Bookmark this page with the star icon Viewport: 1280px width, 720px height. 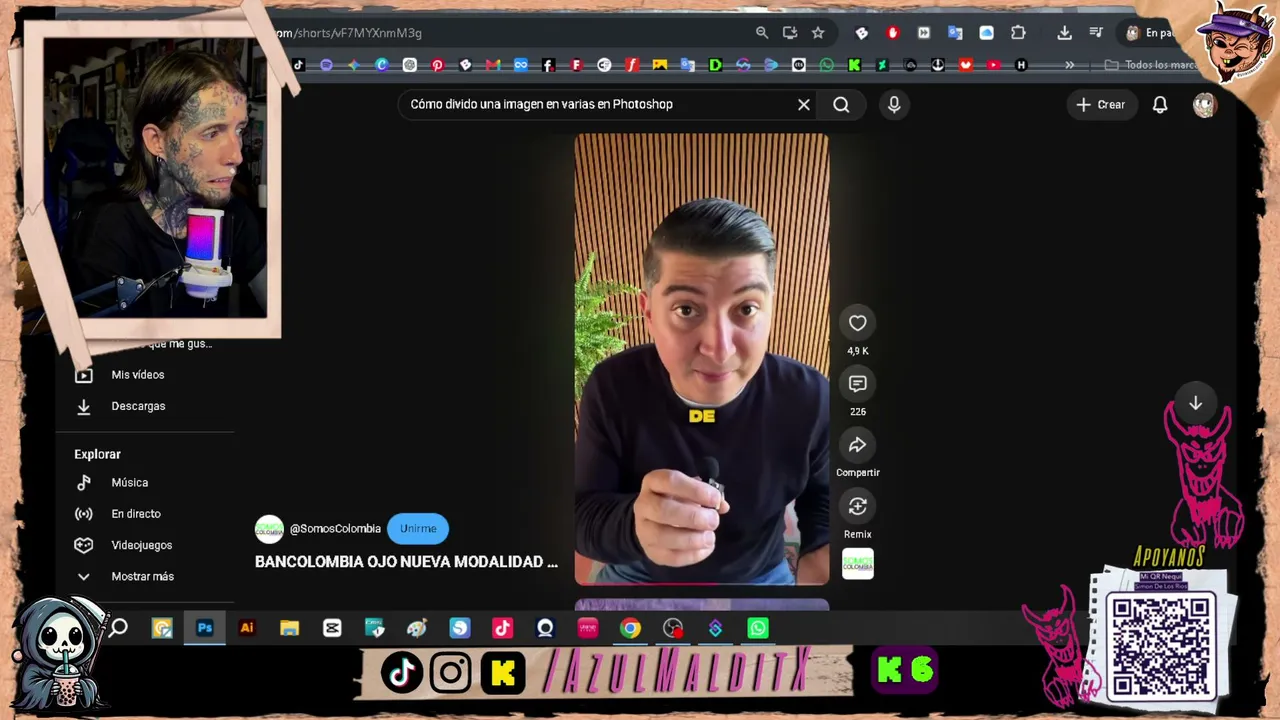[818, 33]
